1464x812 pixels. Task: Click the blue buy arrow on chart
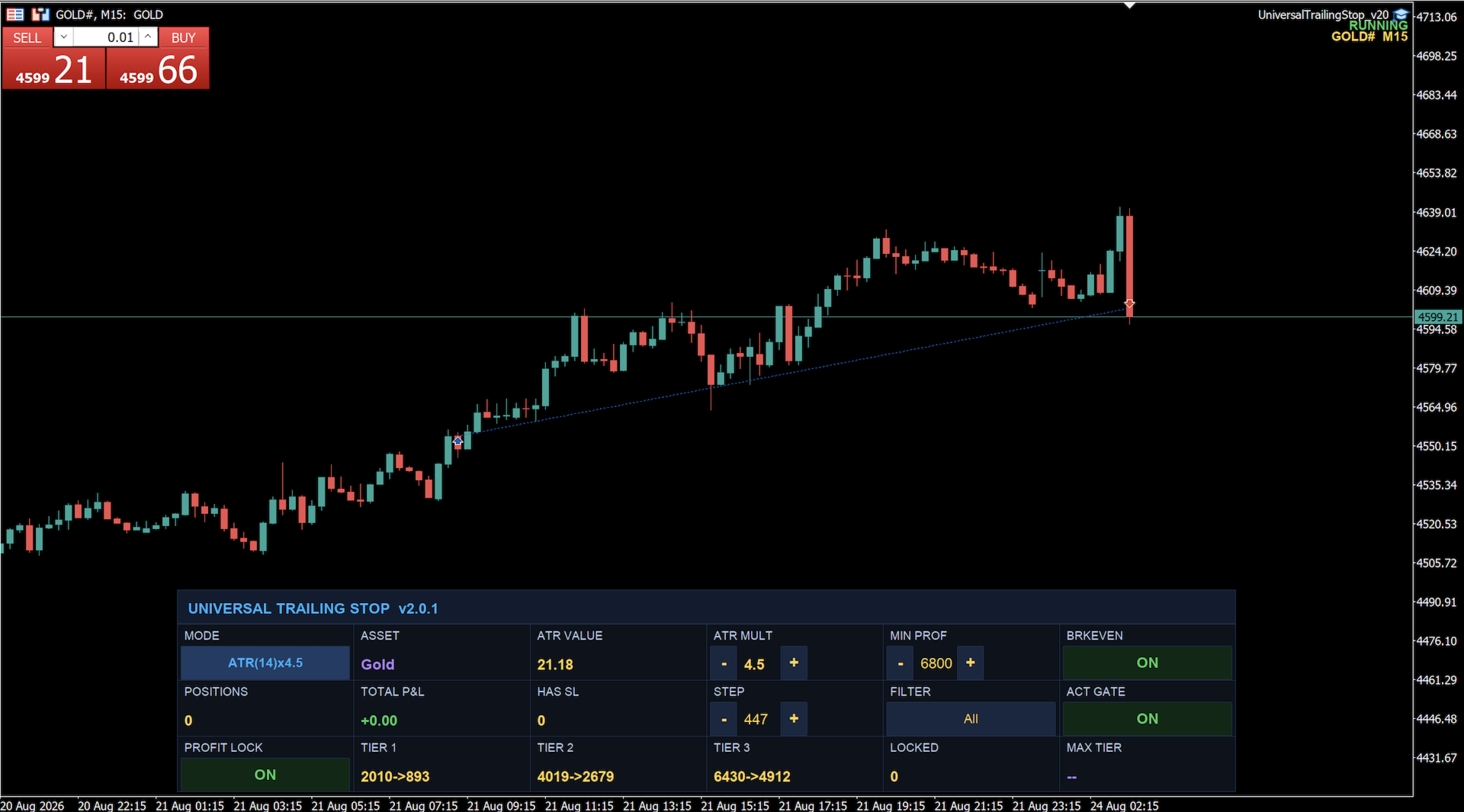(x=457, y=441)
